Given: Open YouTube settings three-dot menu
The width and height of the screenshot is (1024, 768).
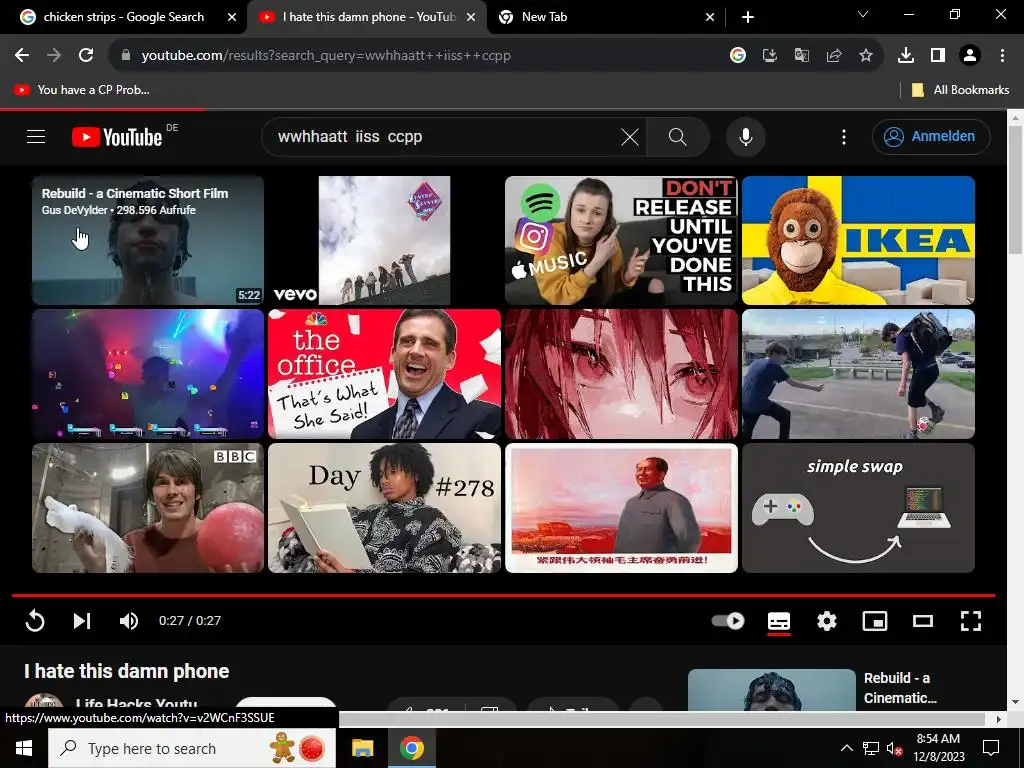Looking at the screenshot, I should 844,137.
